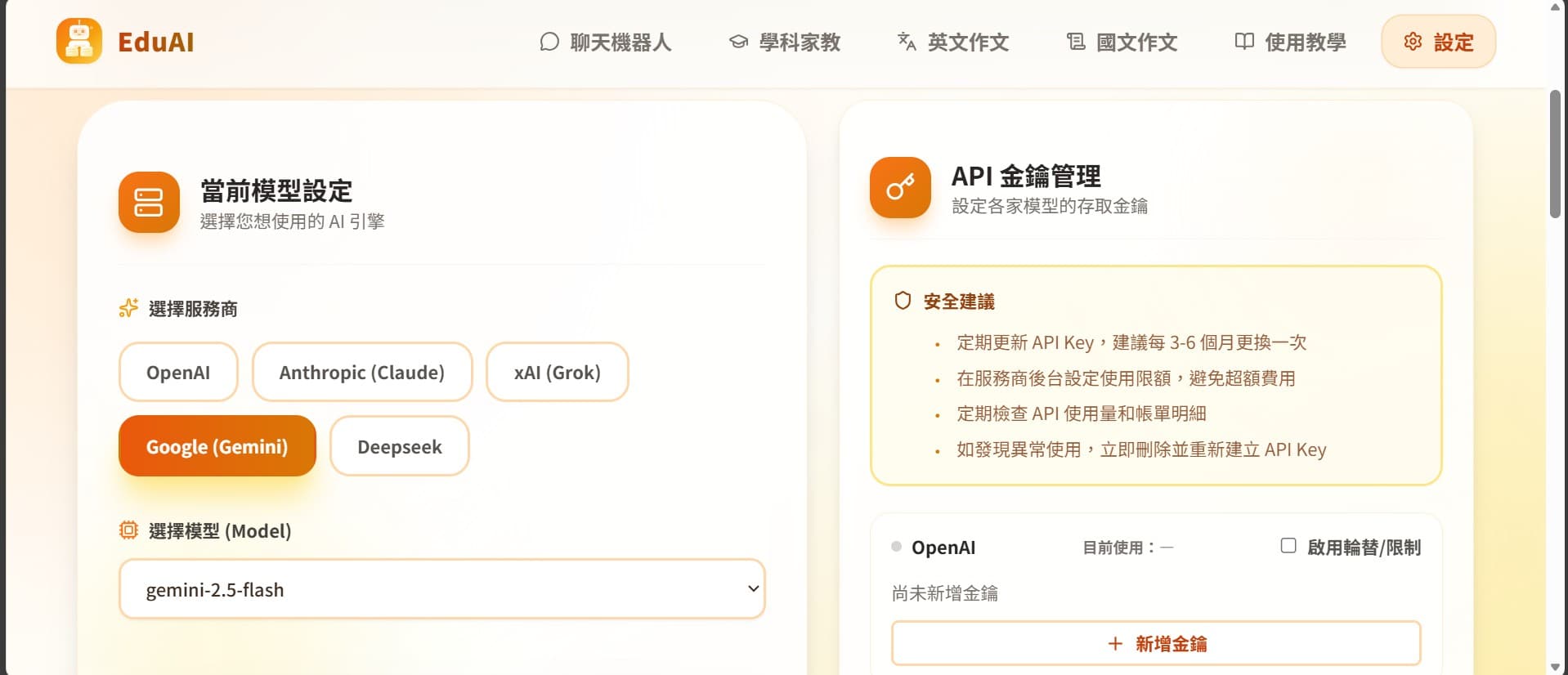Click the scrollbar up arrow
This screenshot has height=675, width=1568.
click(x=1555, y=7)
